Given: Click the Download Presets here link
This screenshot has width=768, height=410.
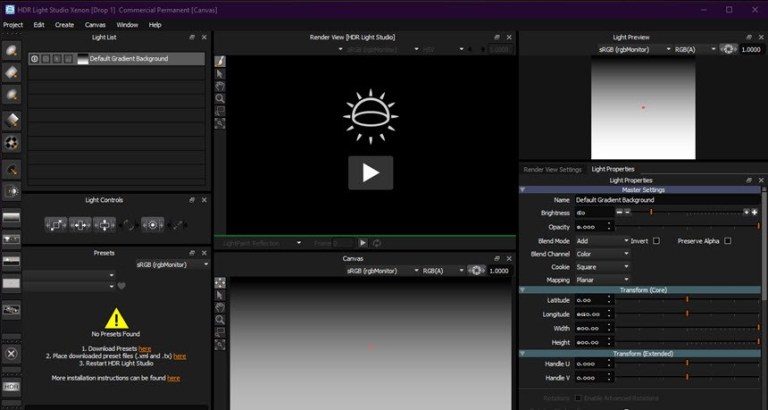Looking at the screenshot, I should pos(145,349).
